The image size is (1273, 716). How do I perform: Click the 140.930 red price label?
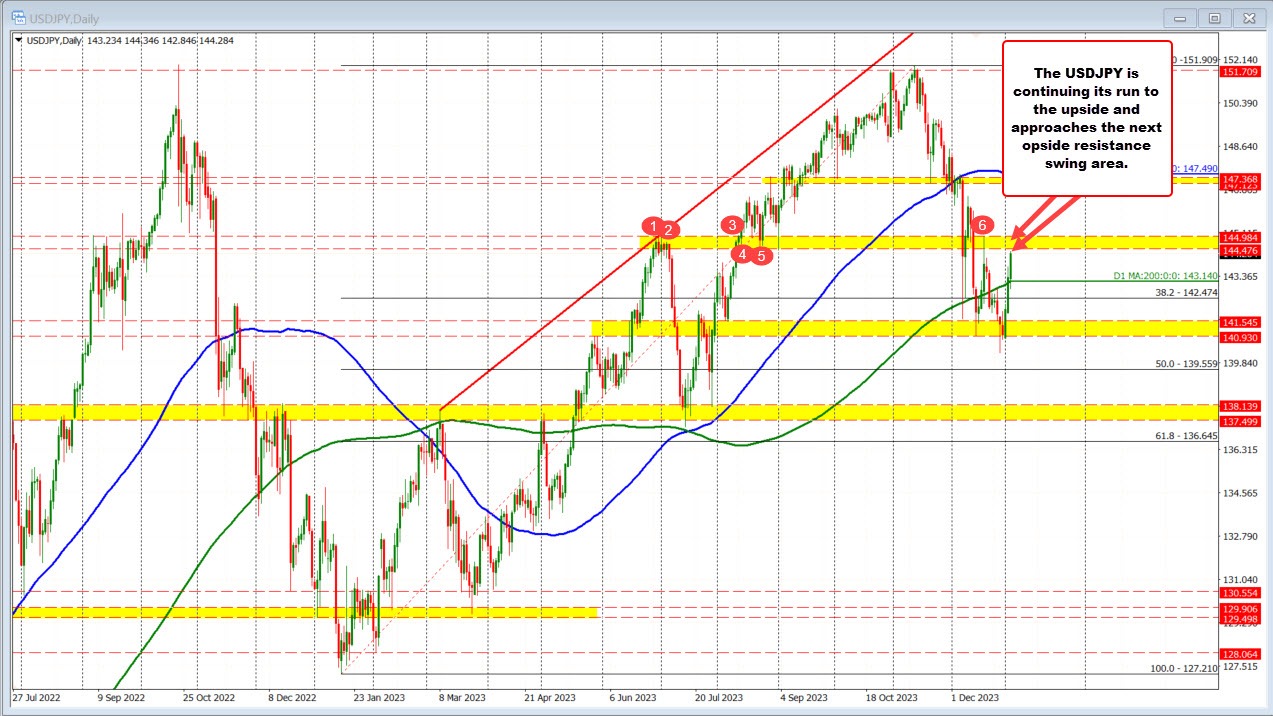(1239, 337)
